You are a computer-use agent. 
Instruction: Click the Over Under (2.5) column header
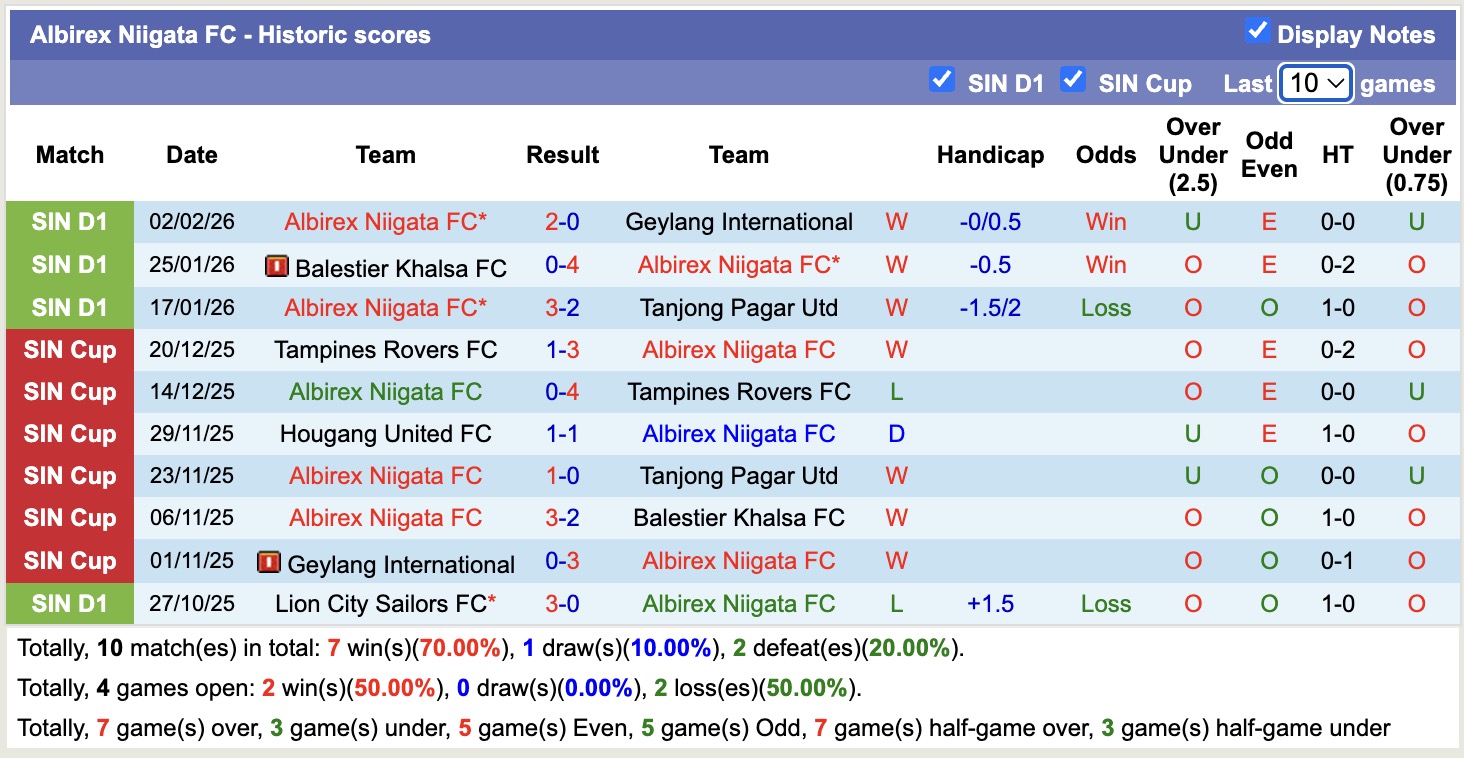click(x=1193, y=155)
